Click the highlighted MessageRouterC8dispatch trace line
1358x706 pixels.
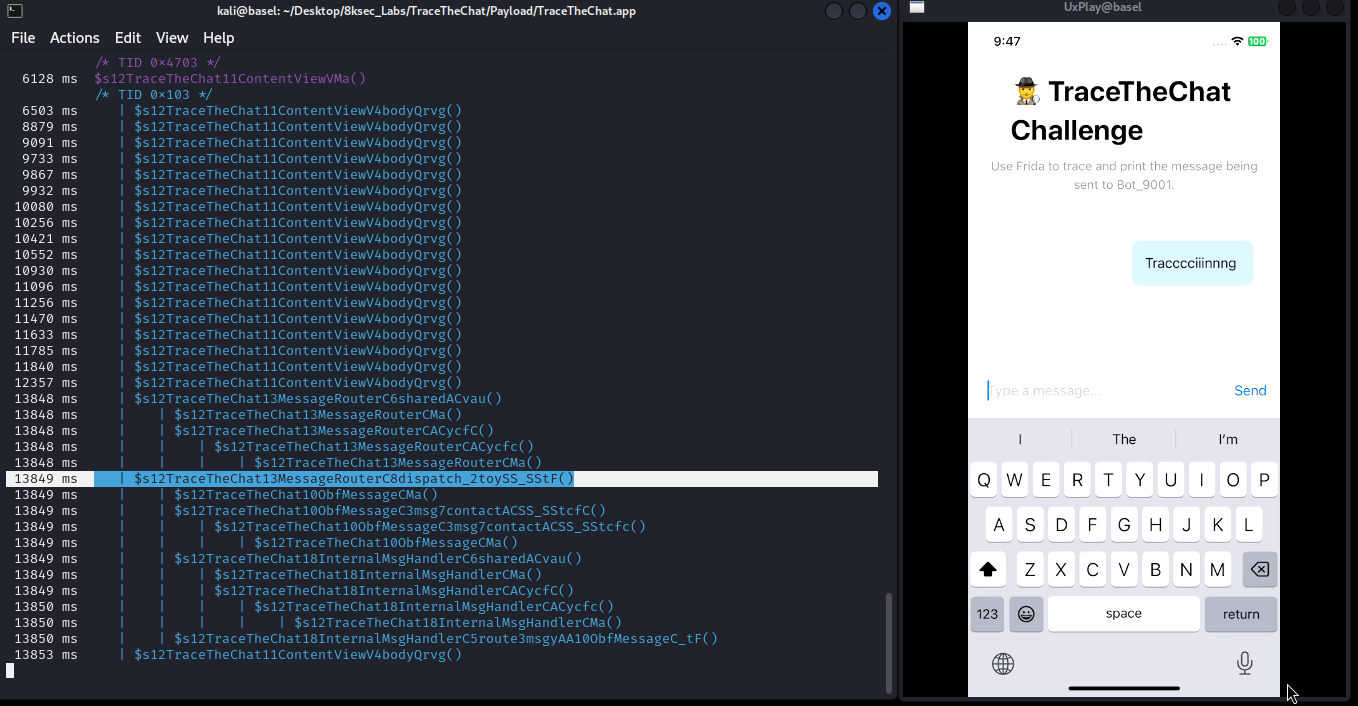tap(442, 479)
